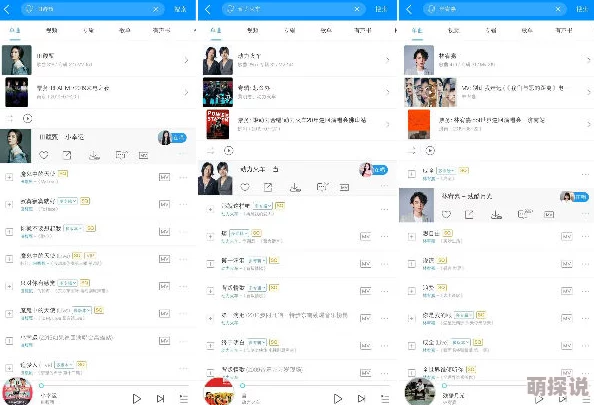Screen dimensions: 594x405
Task: Play the current track in duo artist screen's mini player
Action: 338,399
